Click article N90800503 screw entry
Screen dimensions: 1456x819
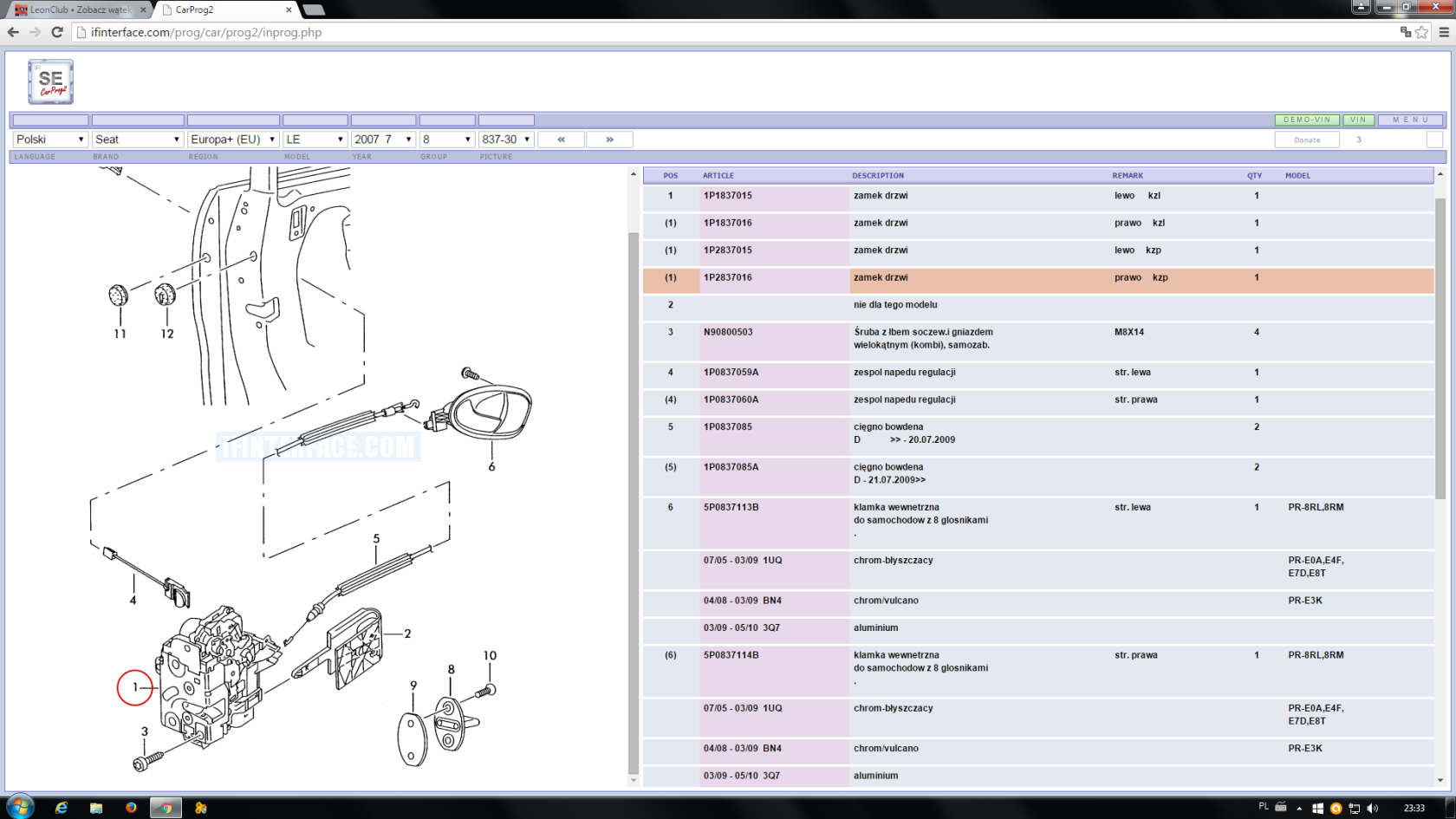tap(728, 332)
